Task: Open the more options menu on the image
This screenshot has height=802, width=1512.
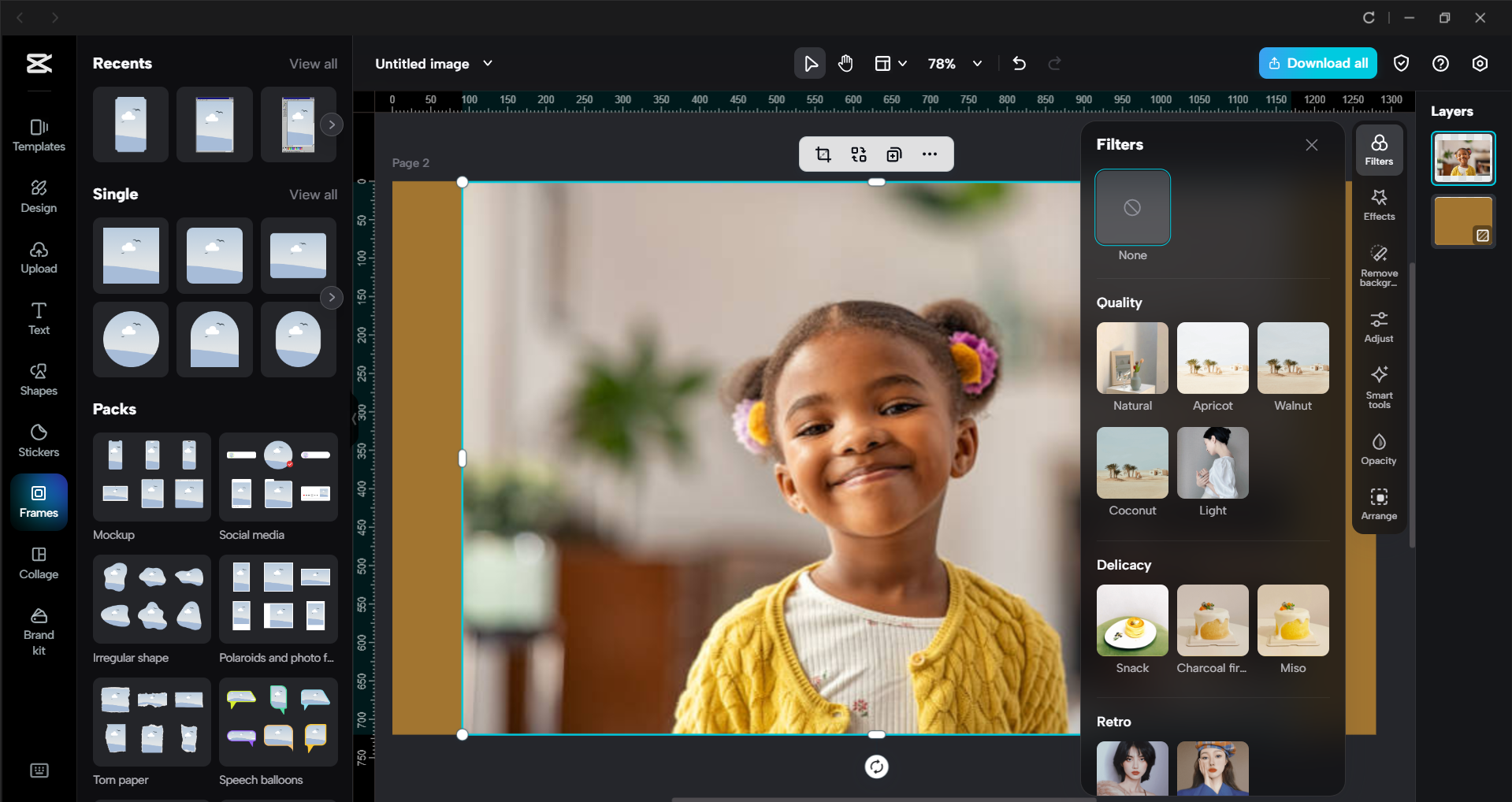Action: click(x=930, y=154)
